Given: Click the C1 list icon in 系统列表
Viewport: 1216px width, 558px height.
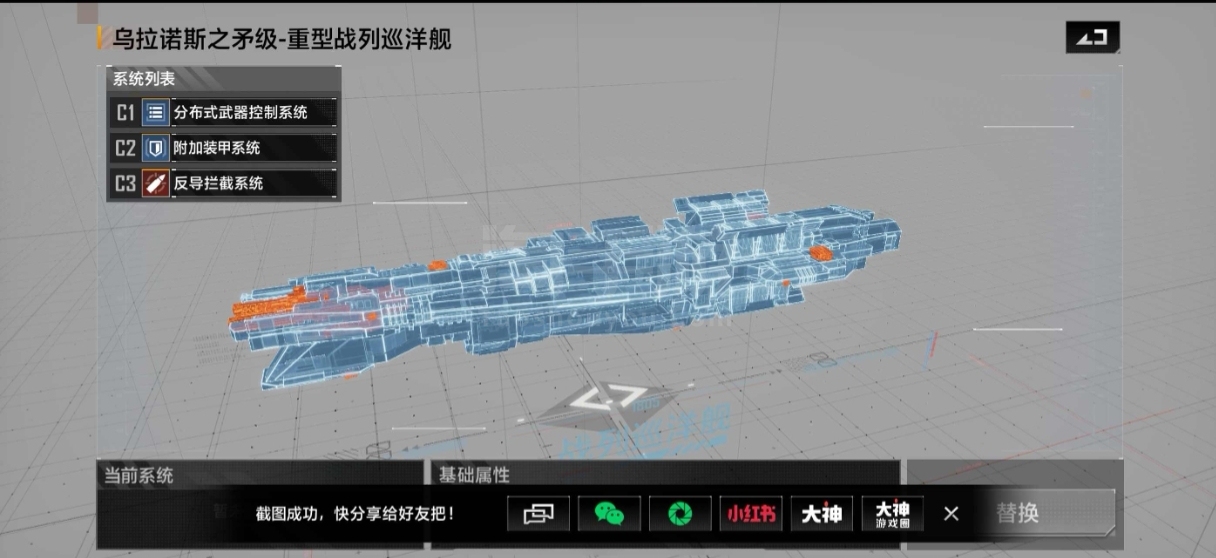Looking at the screenshot, I should (155, 113).
